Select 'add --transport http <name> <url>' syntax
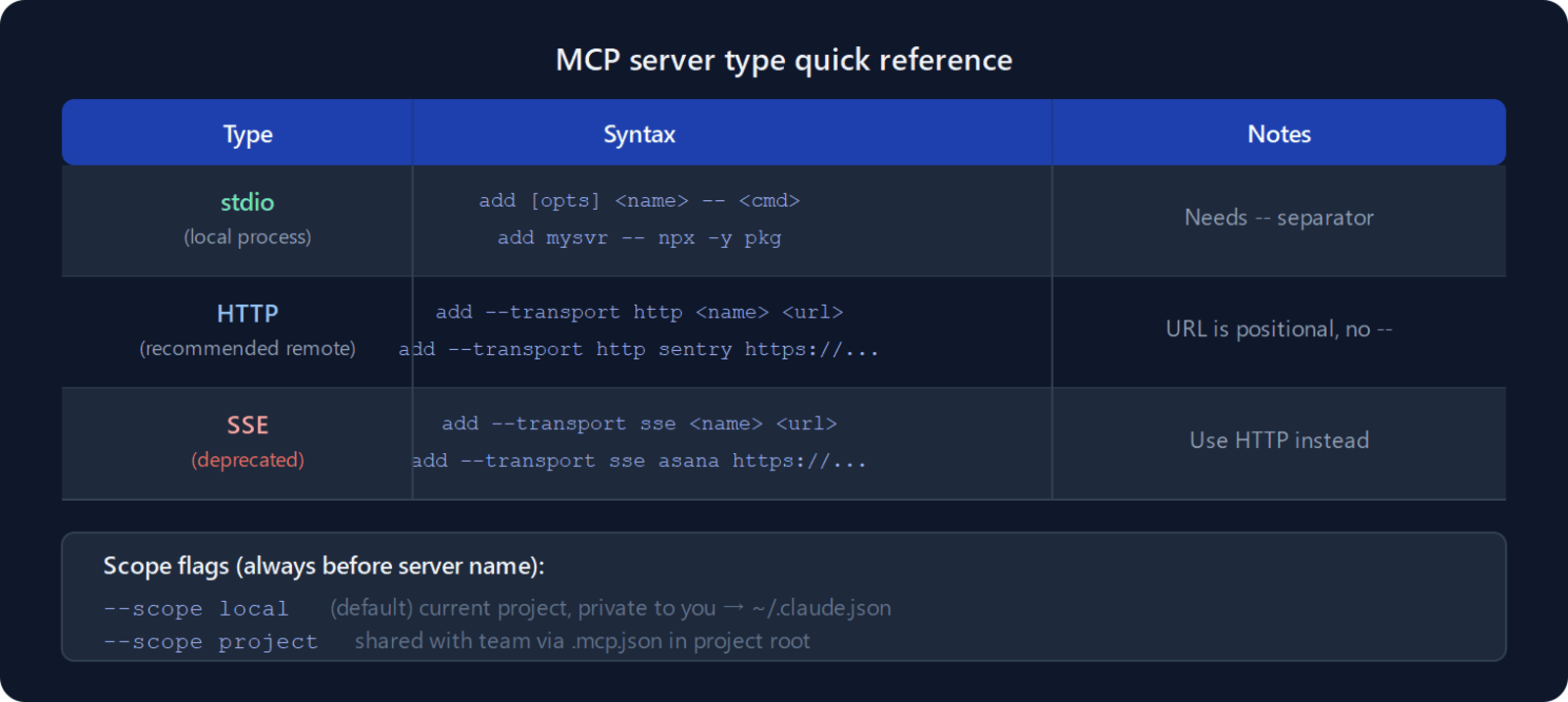Screen dimensions: 1568x702 click(639, 312)
